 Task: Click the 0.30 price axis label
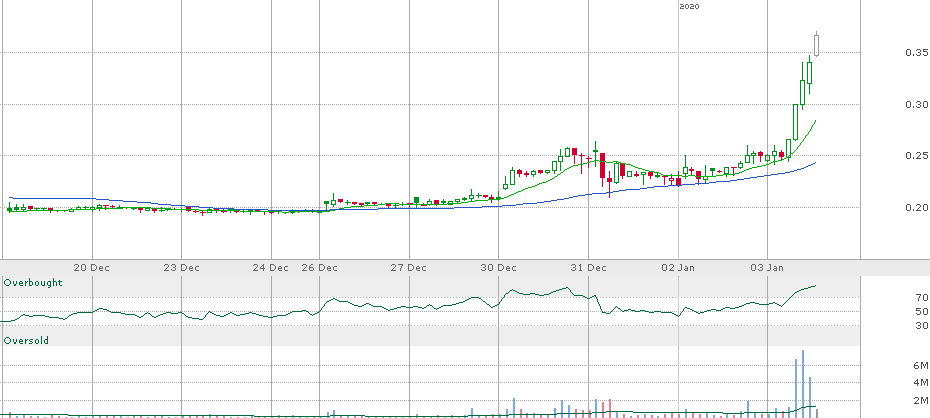pyautogui.click(x=917, y=104)
